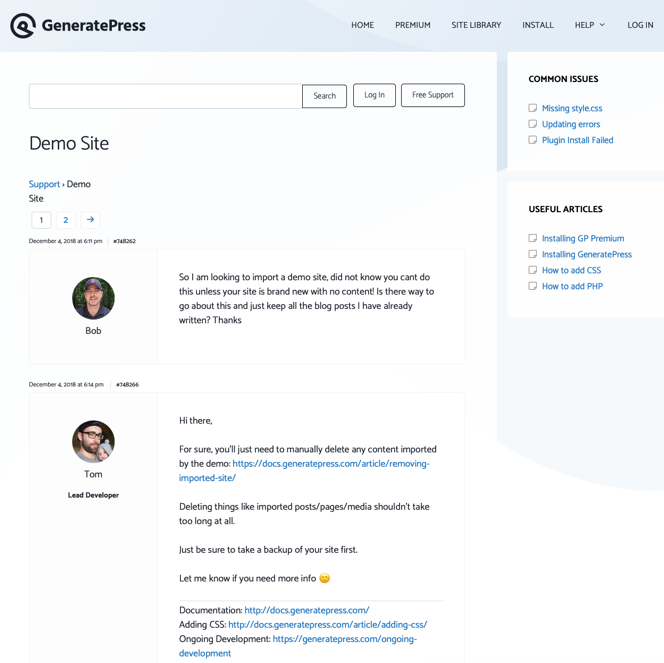Screen dimensions: 664x663
Task: Go to page 2 in pagination
Action: [x=66, y=220]
